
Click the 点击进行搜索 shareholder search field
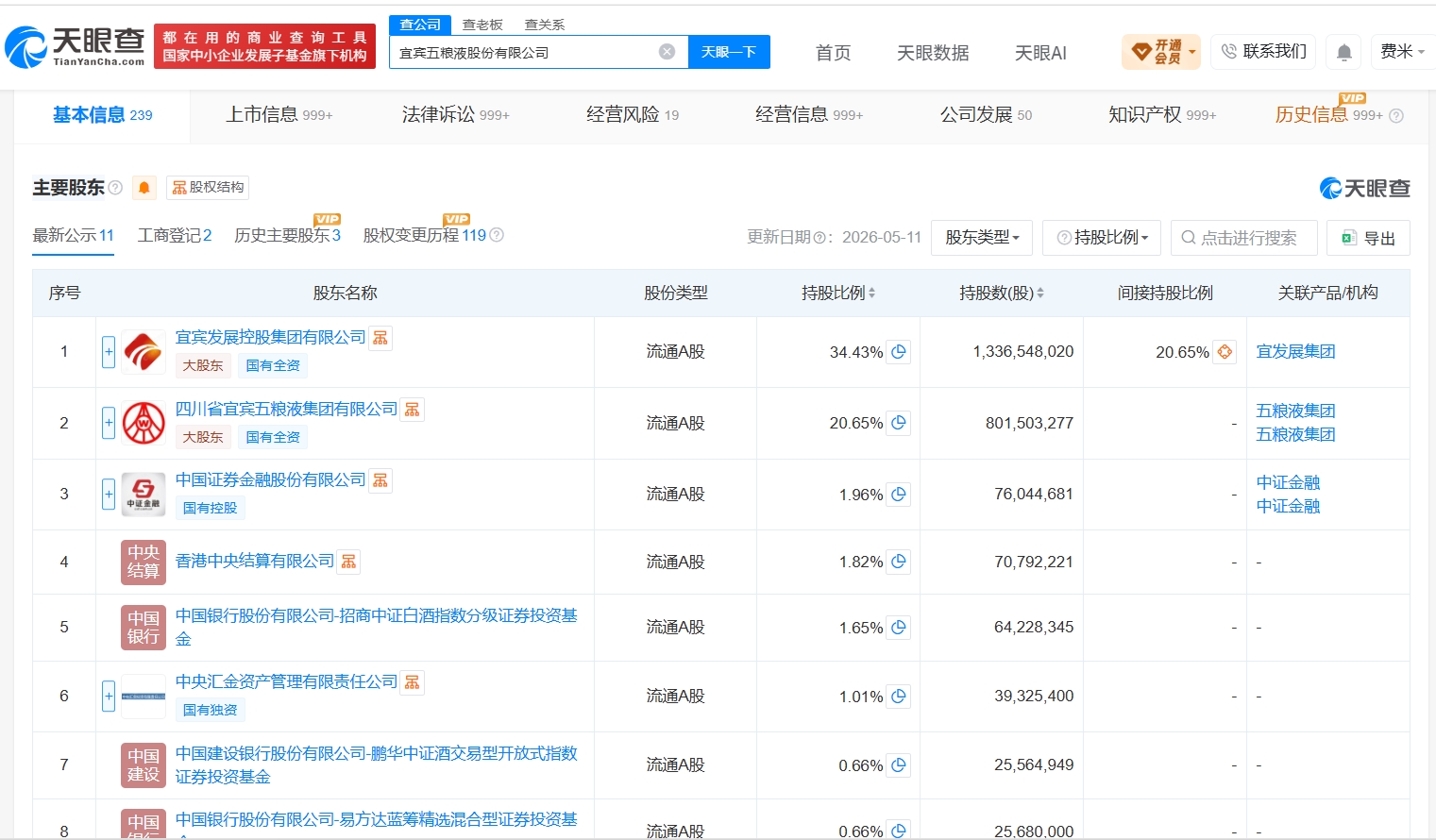click(x=1244, y=238)
